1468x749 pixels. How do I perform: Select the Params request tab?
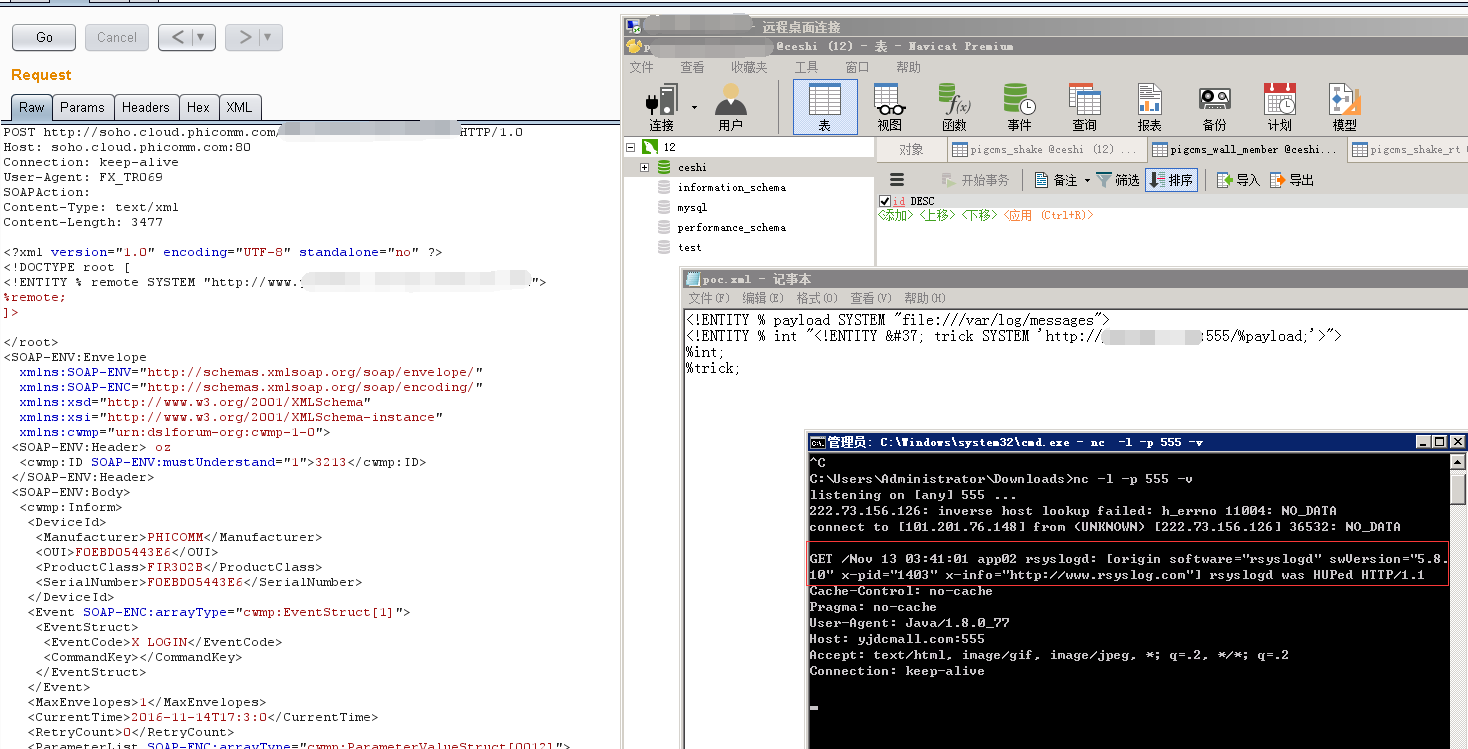coord(82,107)
